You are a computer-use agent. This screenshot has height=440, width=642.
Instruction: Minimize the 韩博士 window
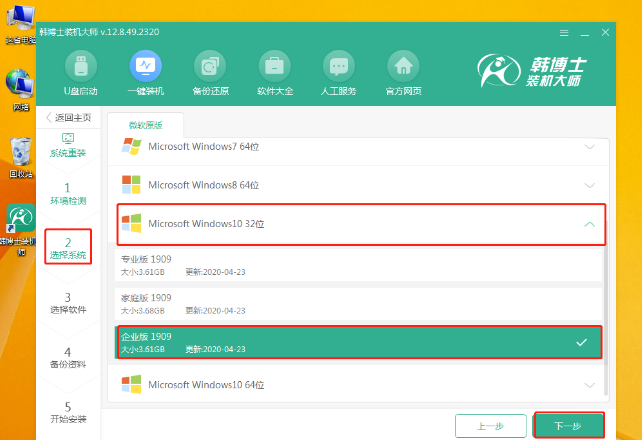584,33
